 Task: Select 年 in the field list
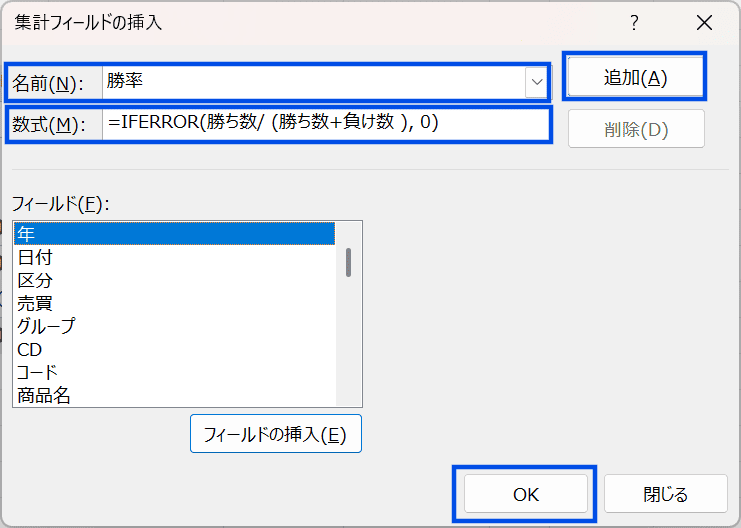(x=174, y=234)
